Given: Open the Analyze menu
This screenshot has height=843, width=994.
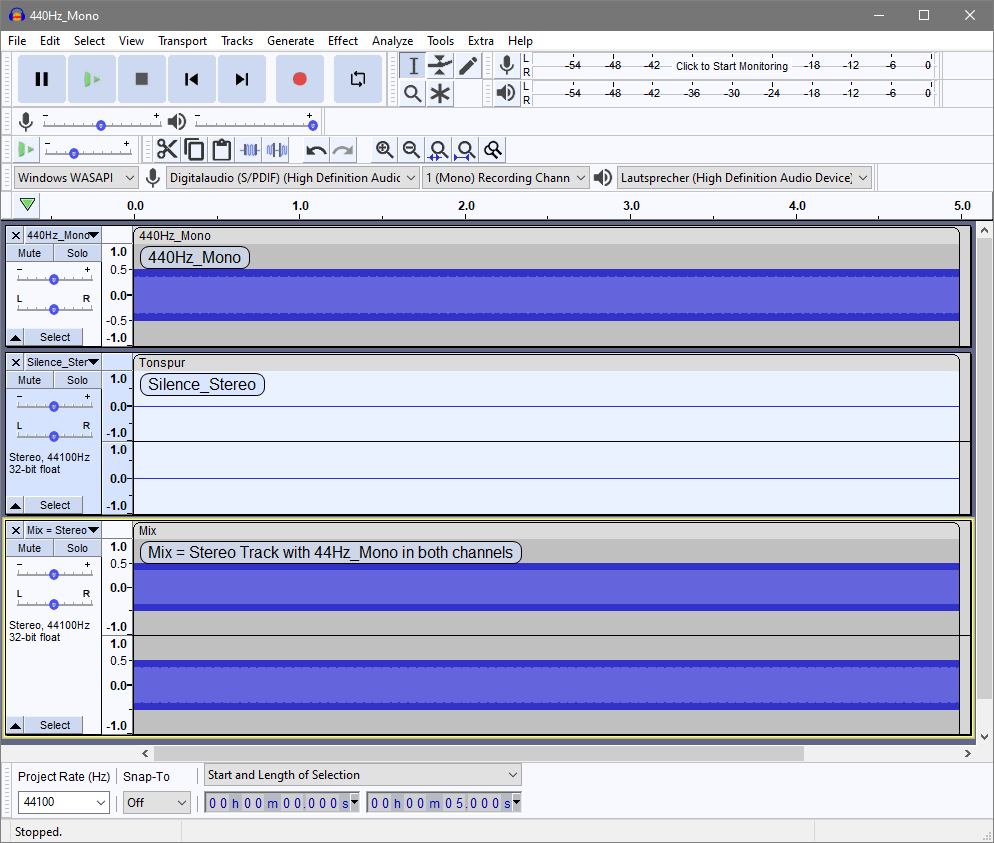Looking at the screenshot, I should coord(392,41).
